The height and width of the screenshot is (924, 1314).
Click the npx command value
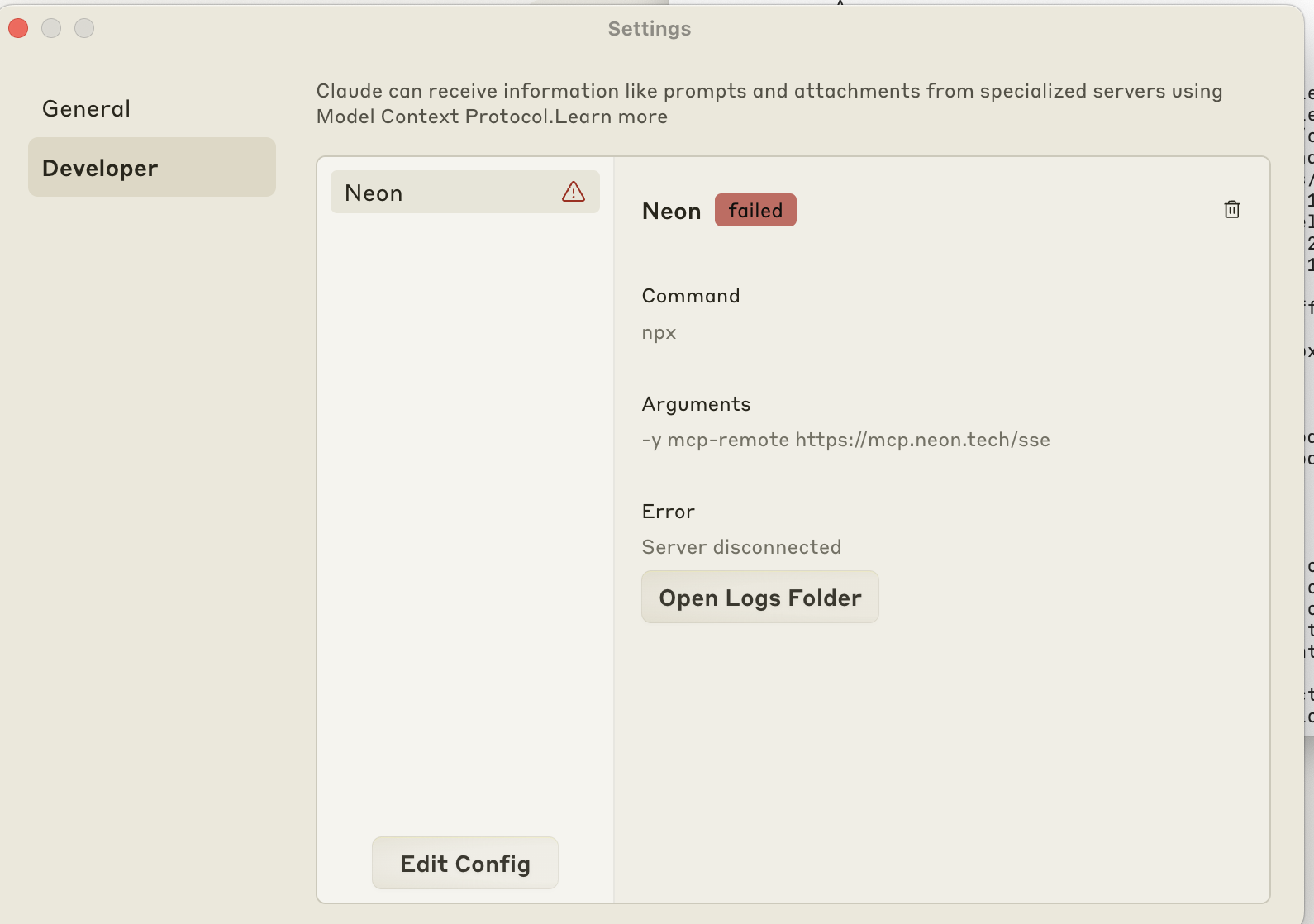tap(659, 332)
